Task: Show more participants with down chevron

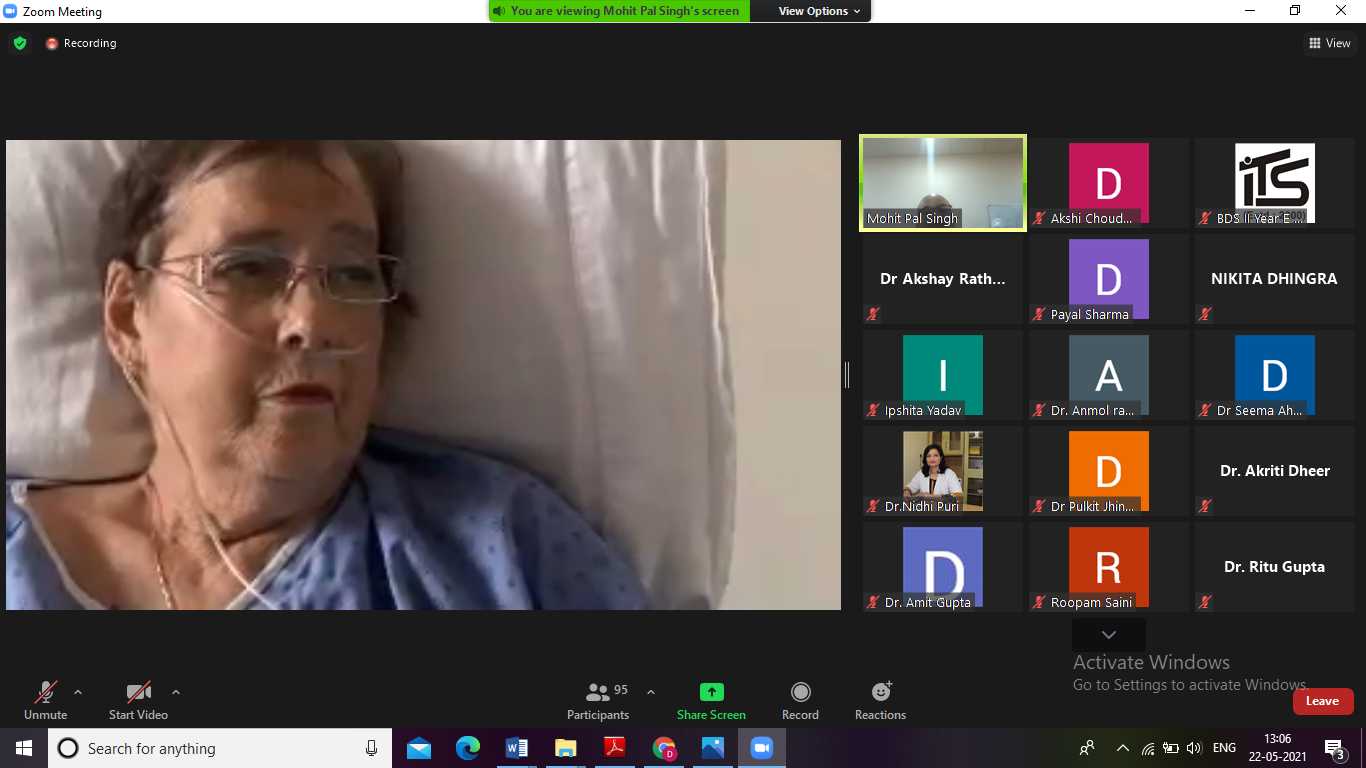Action: (x=1108, y=635)
